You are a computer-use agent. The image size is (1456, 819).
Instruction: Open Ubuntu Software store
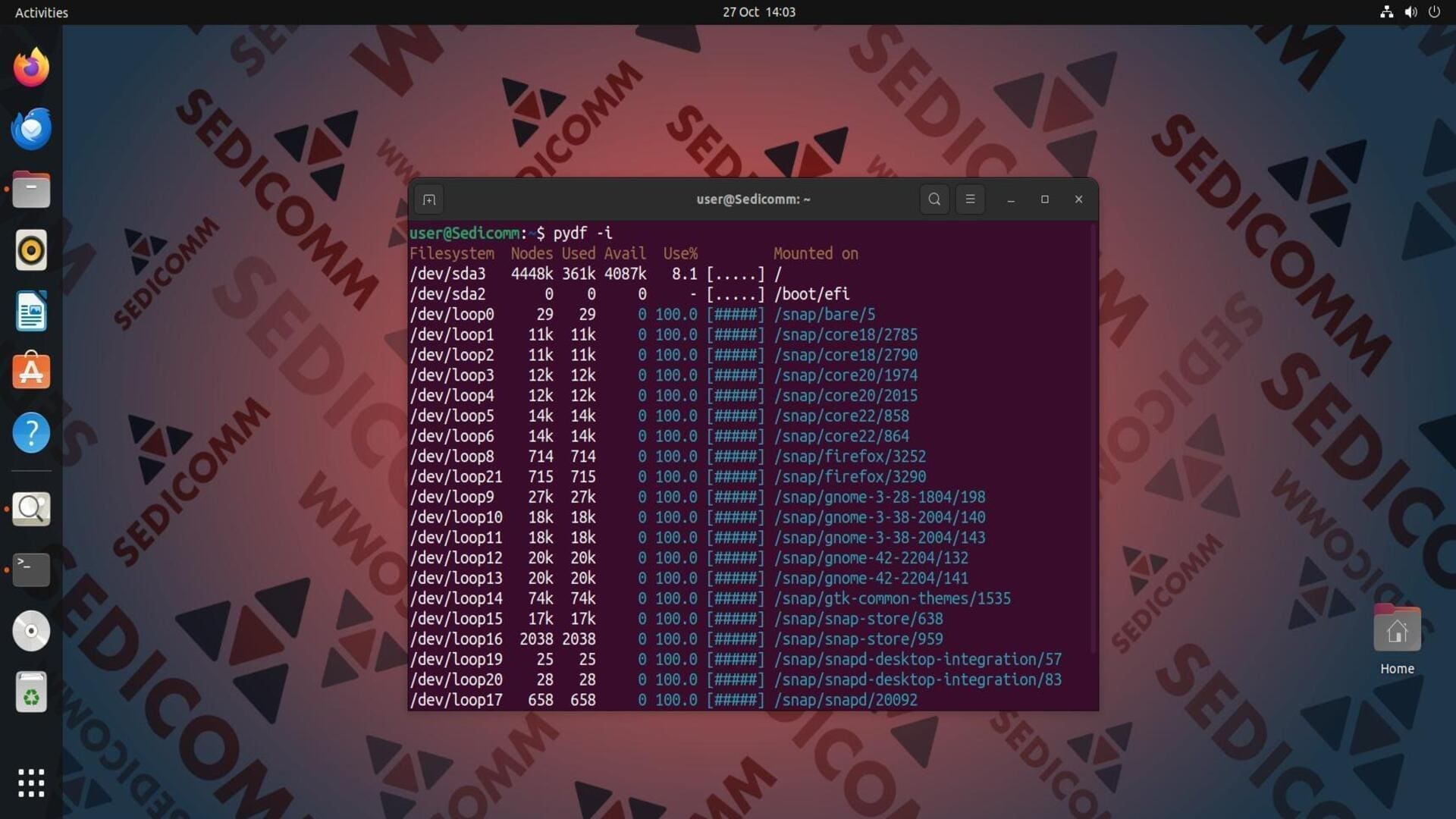(x=31, y=372)
